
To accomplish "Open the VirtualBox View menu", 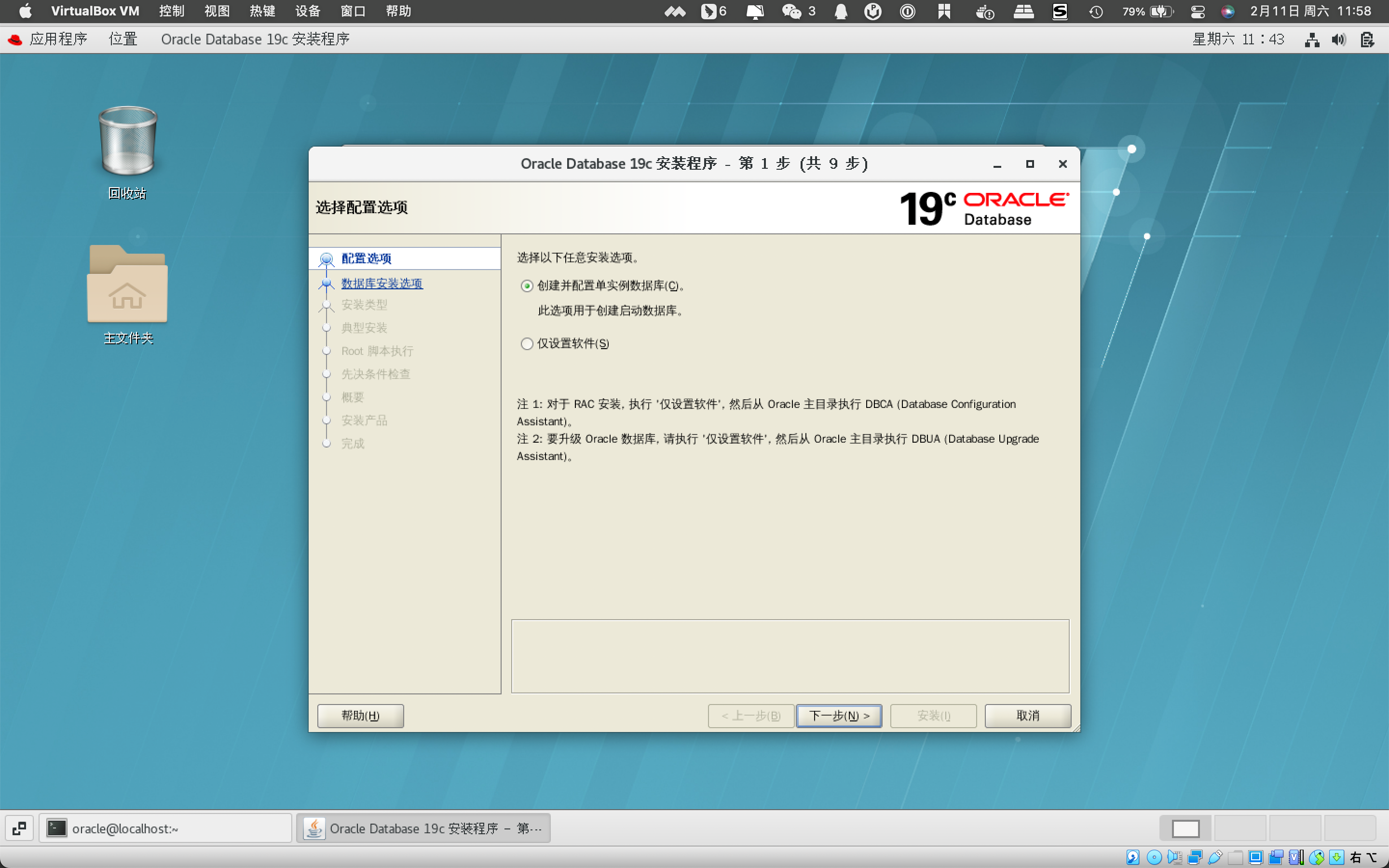I will tap(217, 11).
